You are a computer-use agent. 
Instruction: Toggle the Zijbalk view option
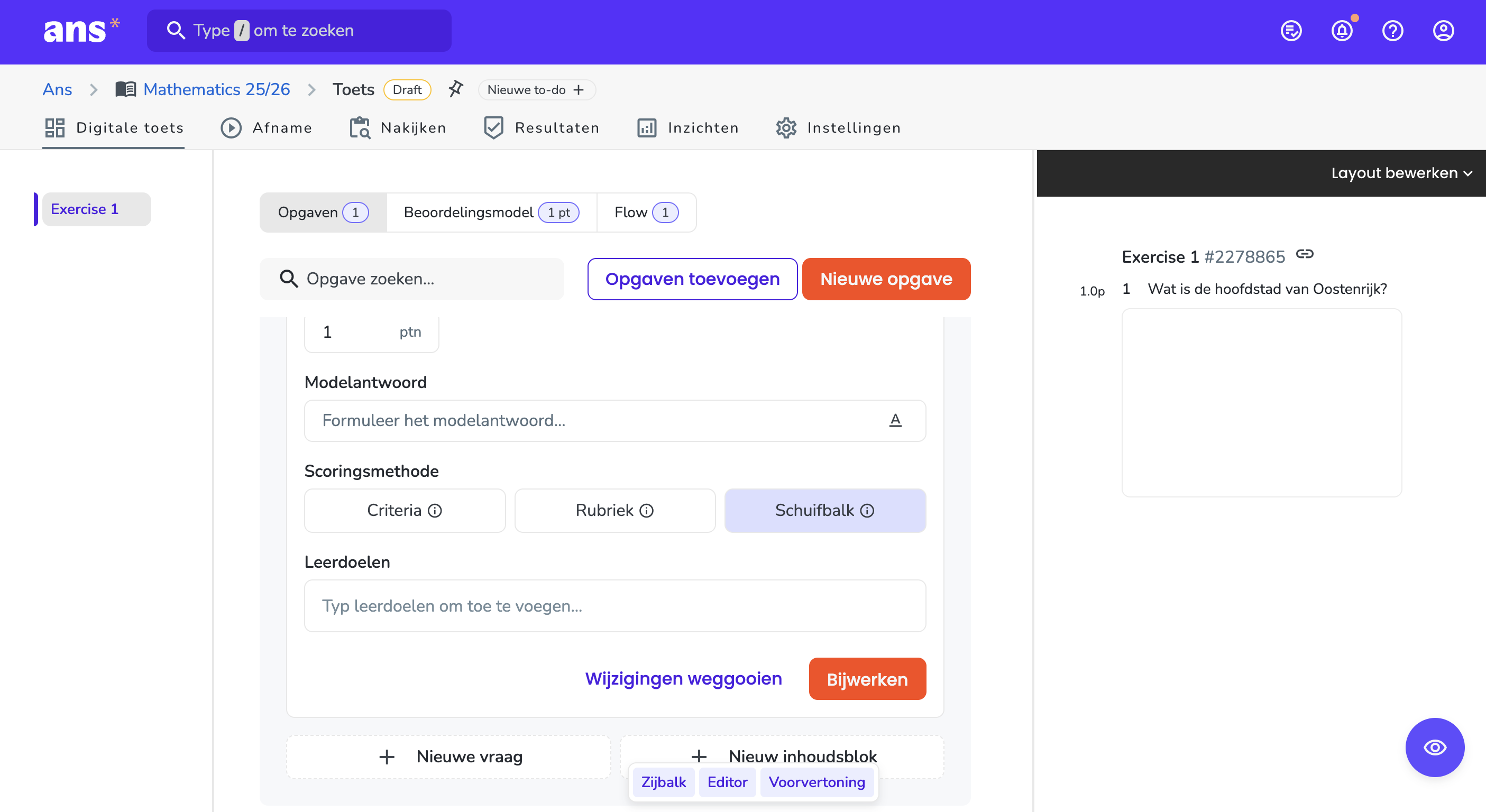[663, 782]
